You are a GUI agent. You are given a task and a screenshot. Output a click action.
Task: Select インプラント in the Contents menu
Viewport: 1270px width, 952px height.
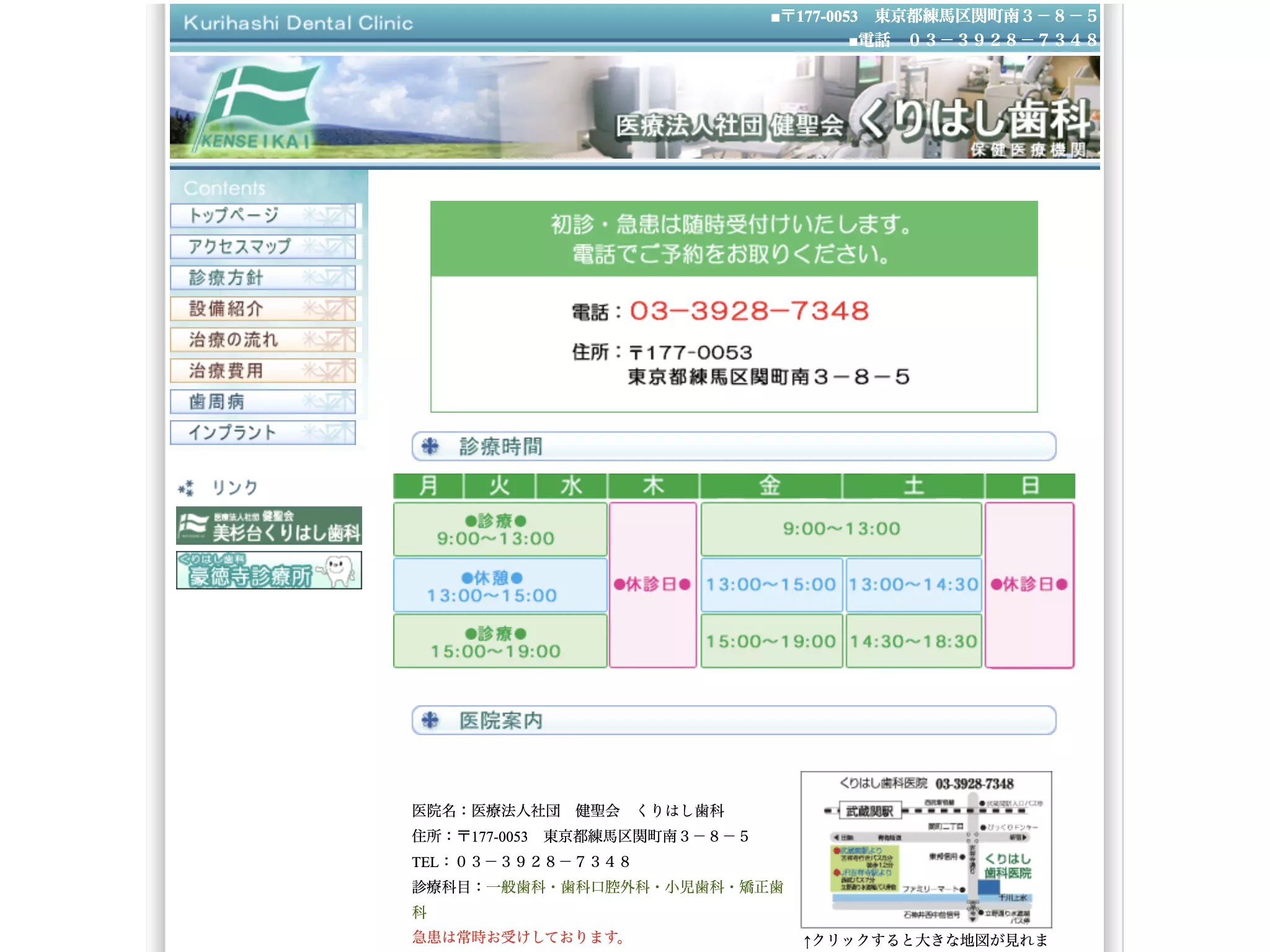(x=263, y=433)
